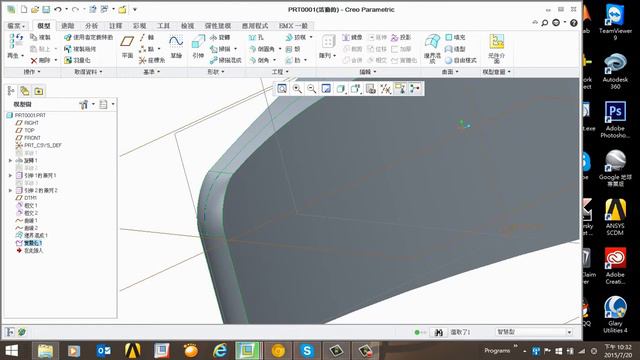Click the Refit view icon
640x360 pixels.
coord(282,89)
